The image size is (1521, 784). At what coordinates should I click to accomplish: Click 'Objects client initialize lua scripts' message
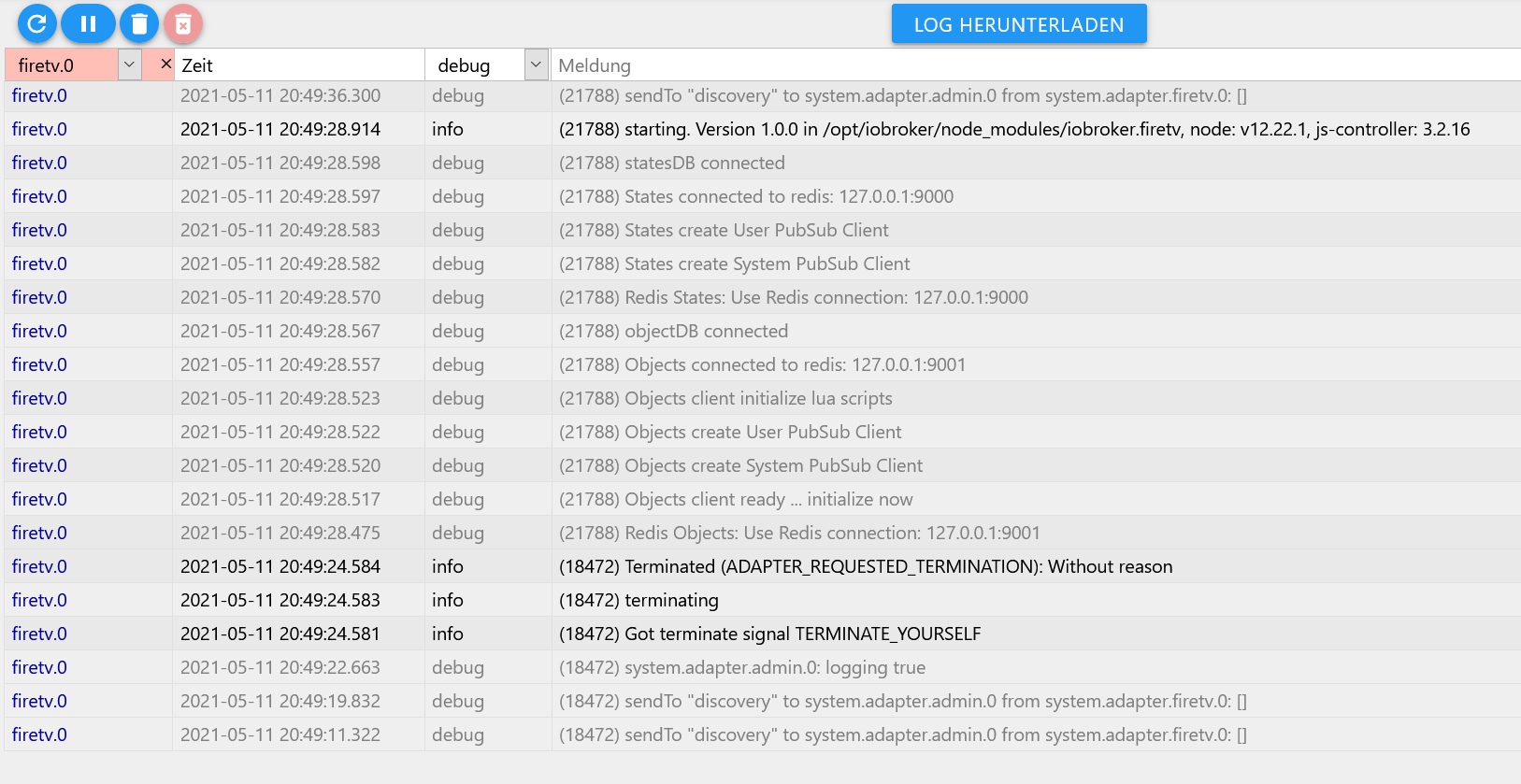(x=725, y=398)
